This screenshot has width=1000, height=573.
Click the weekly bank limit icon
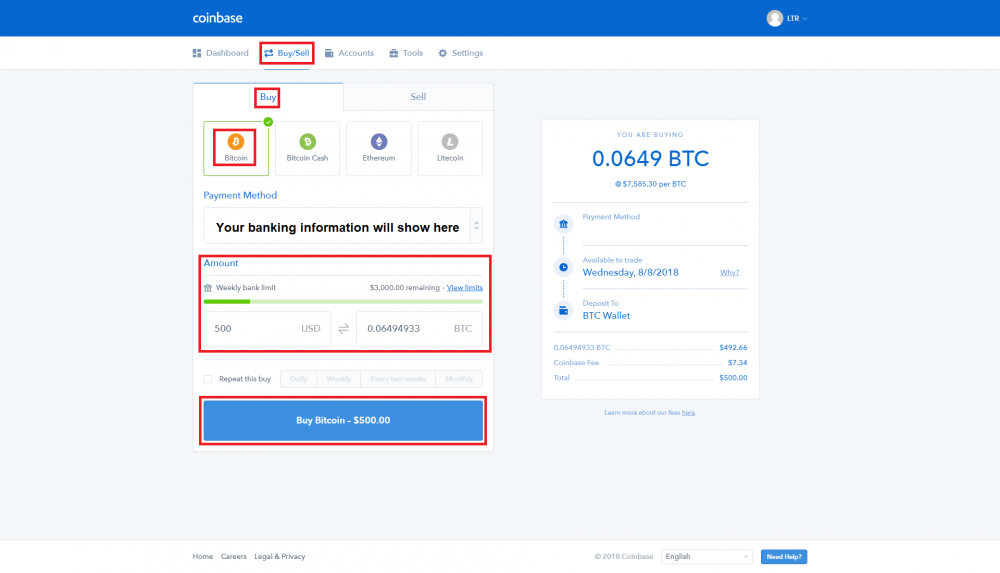[208, 288]
